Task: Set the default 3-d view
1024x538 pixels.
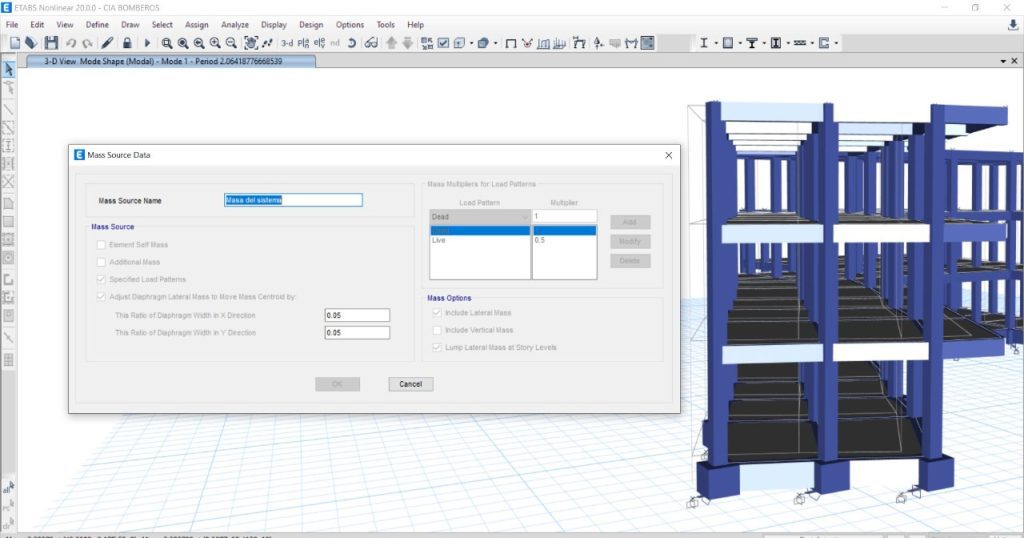Action: [287, 43]
